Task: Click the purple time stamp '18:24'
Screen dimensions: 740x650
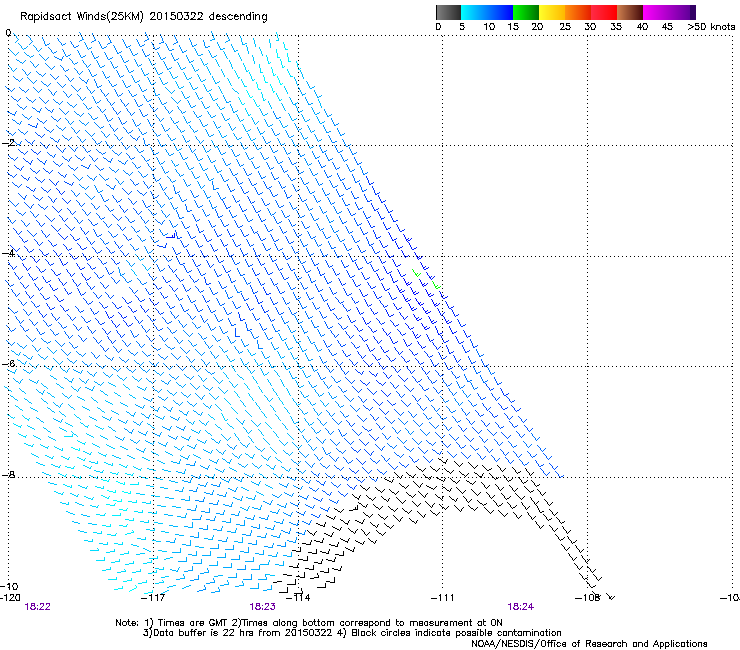Action: (521, 607)
